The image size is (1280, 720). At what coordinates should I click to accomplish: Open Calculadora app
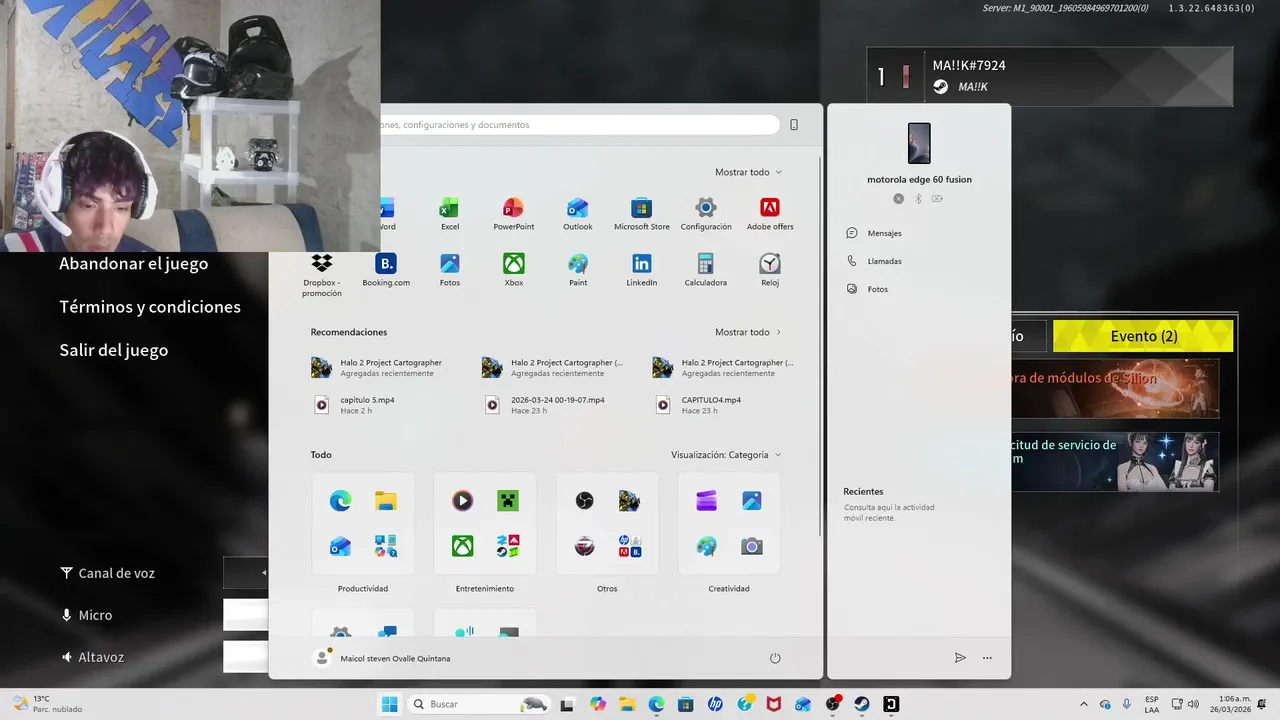pos(706,264)
